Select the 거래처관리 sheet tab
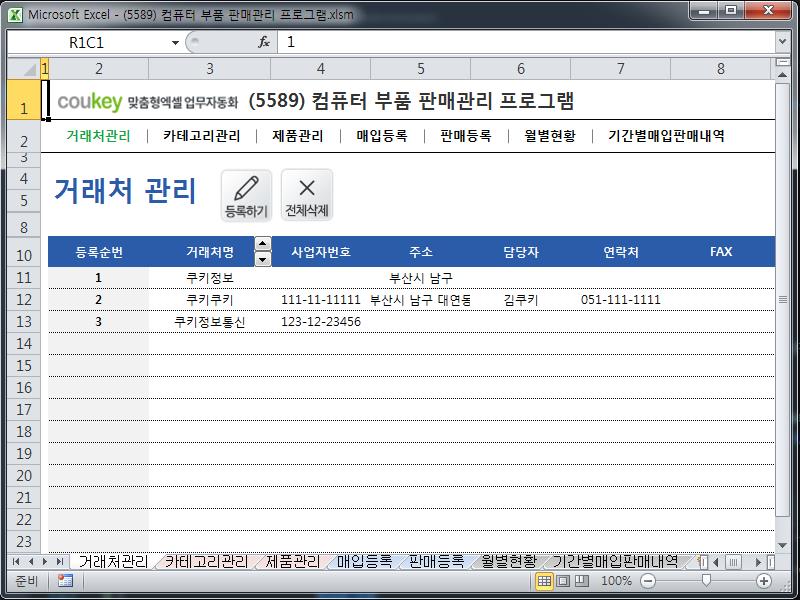This screenshot has height=600, width=800. (113, 562)
